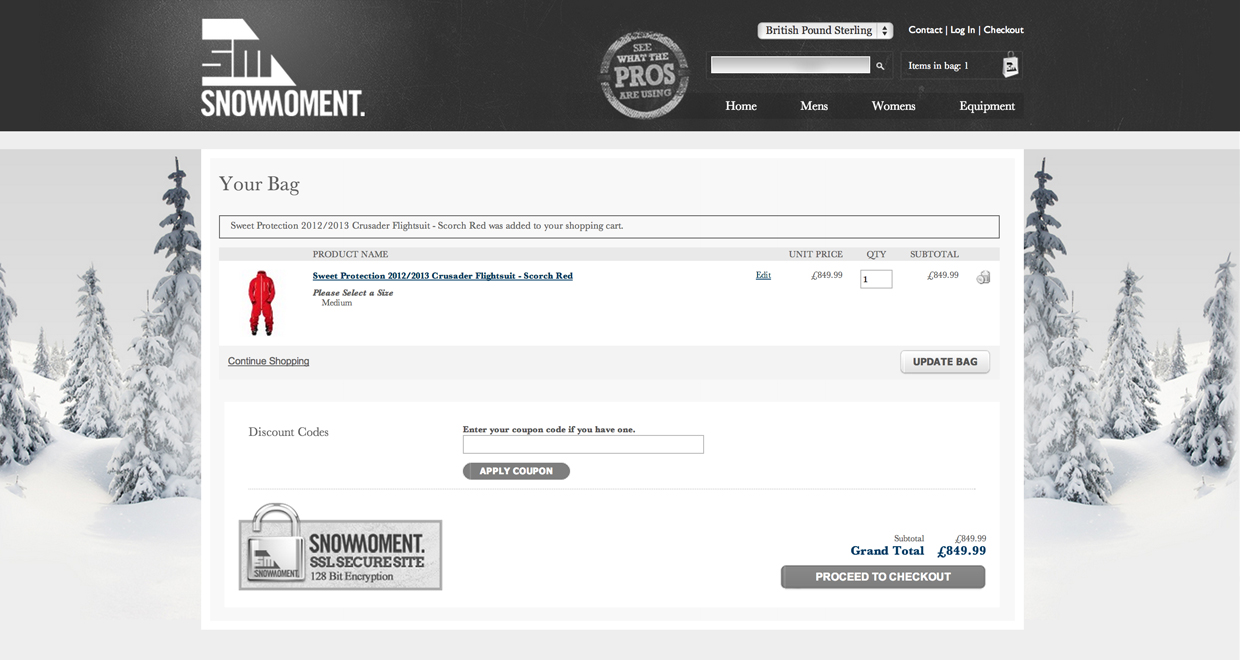Click the 'Grand Total' label
The height and width of the screenshot is (660, 1240).
(887, 551)
